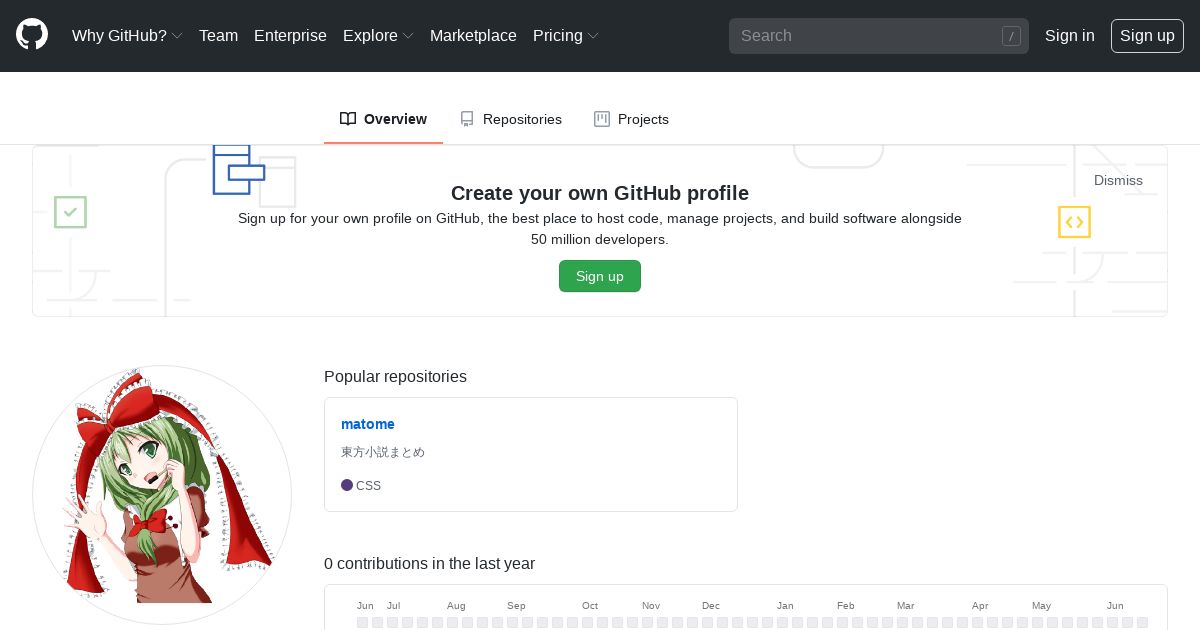1200x630 pixels.
Task: Open the matome repository
Action: (x=368, y=424)
